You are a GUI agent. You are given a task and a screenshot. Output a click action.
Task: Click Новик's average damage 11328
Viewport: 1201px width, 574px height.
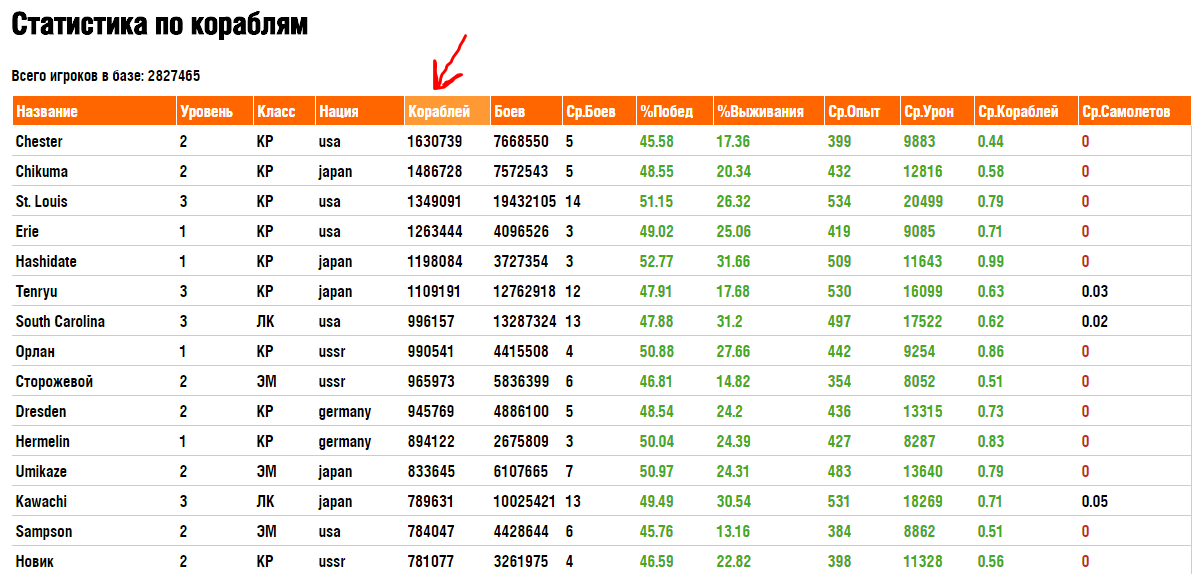923,562
